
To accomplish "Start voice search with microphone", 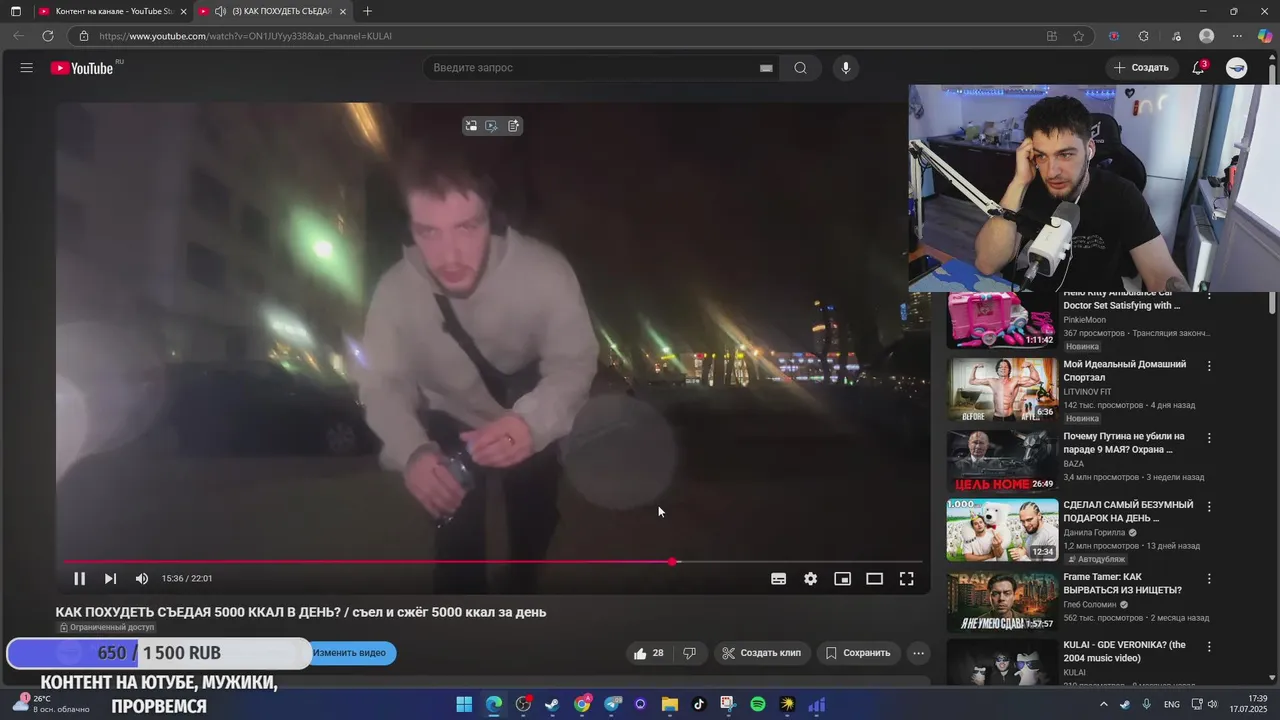I will 846,68.
